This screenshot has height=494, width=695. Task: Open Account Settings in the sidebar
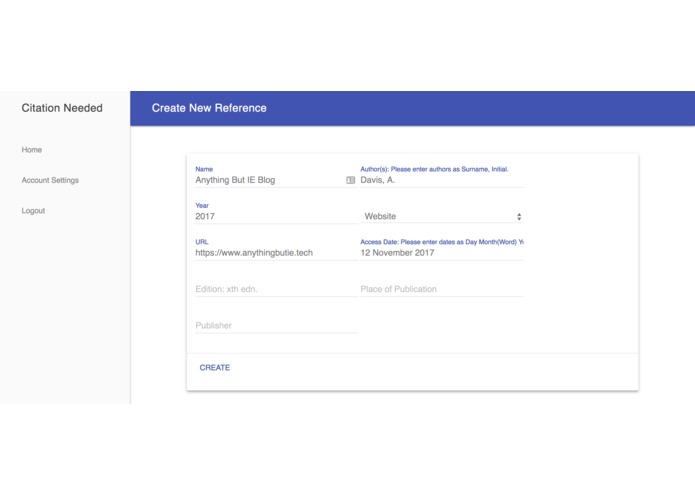click(x=50, y=180)
